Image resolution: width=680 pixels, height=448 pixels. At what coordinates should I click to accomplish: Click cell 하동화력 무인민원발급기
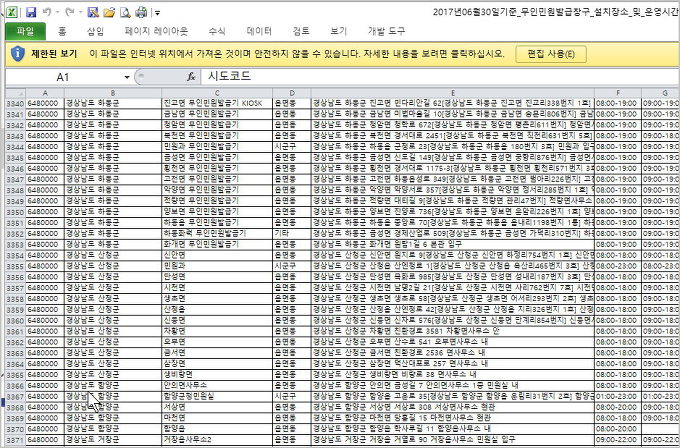pyautogui.click(x=217, y=233)
